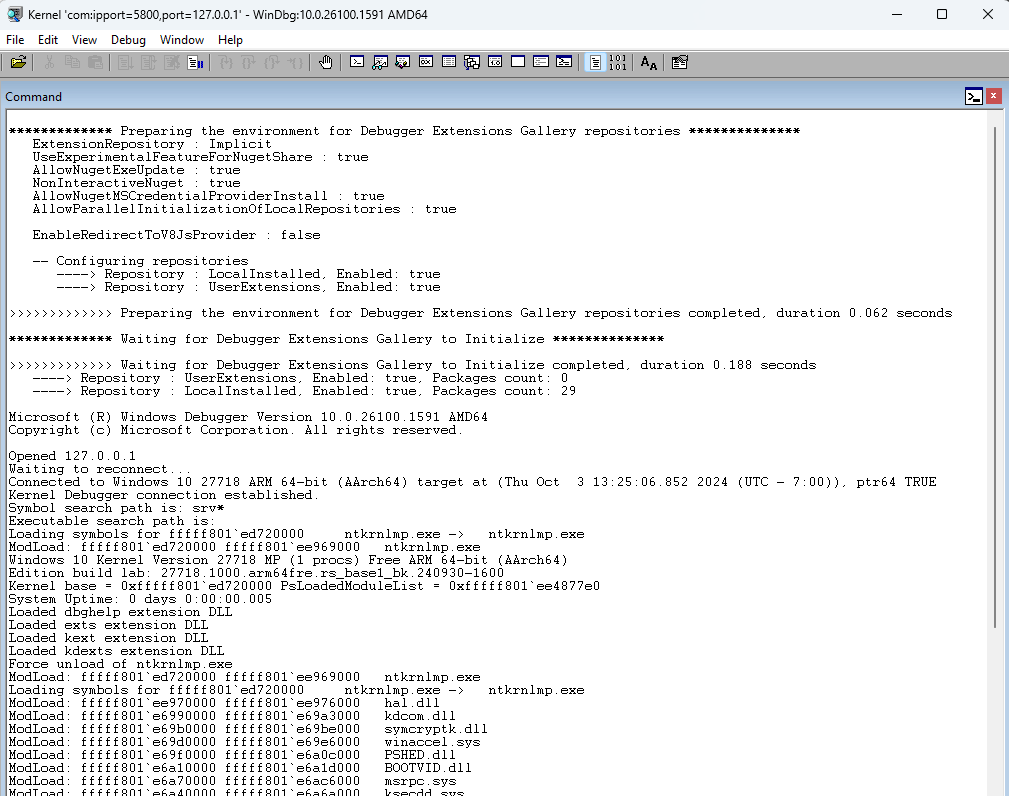Click the 'Loaded exts extension DLL' line
Viewport: 1009px width, 796px height.
point(108,625)
